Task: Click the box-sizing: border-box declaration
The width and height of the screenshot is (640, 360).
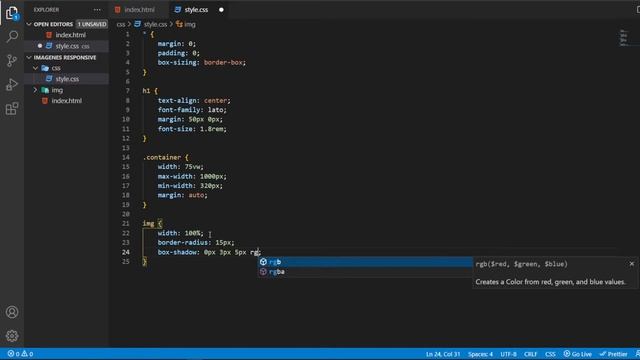Action: (202, 62)
